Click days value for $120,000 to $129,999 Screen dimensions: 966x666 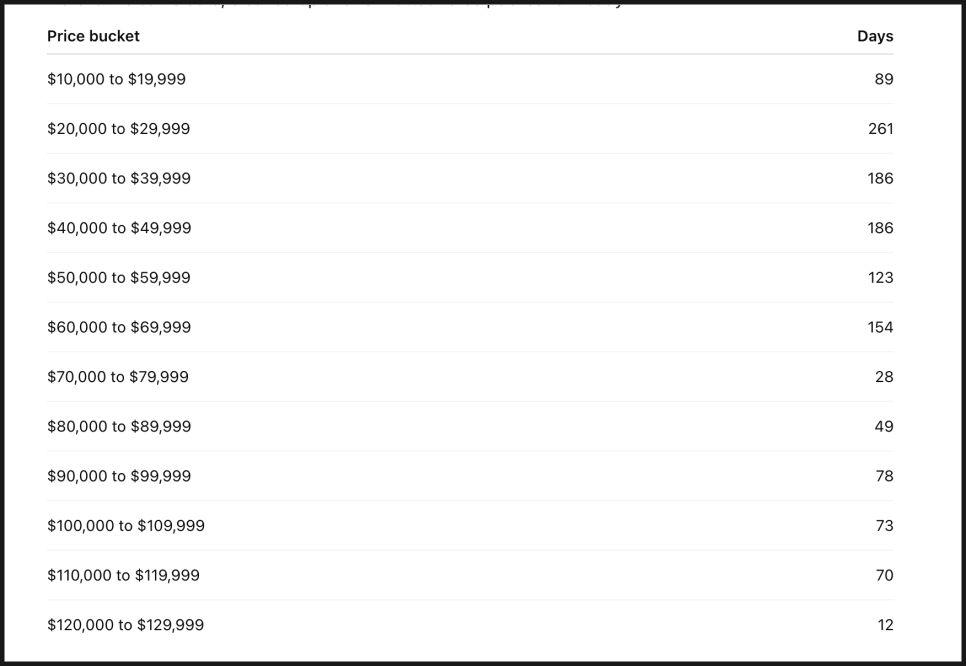pos(885,625)
